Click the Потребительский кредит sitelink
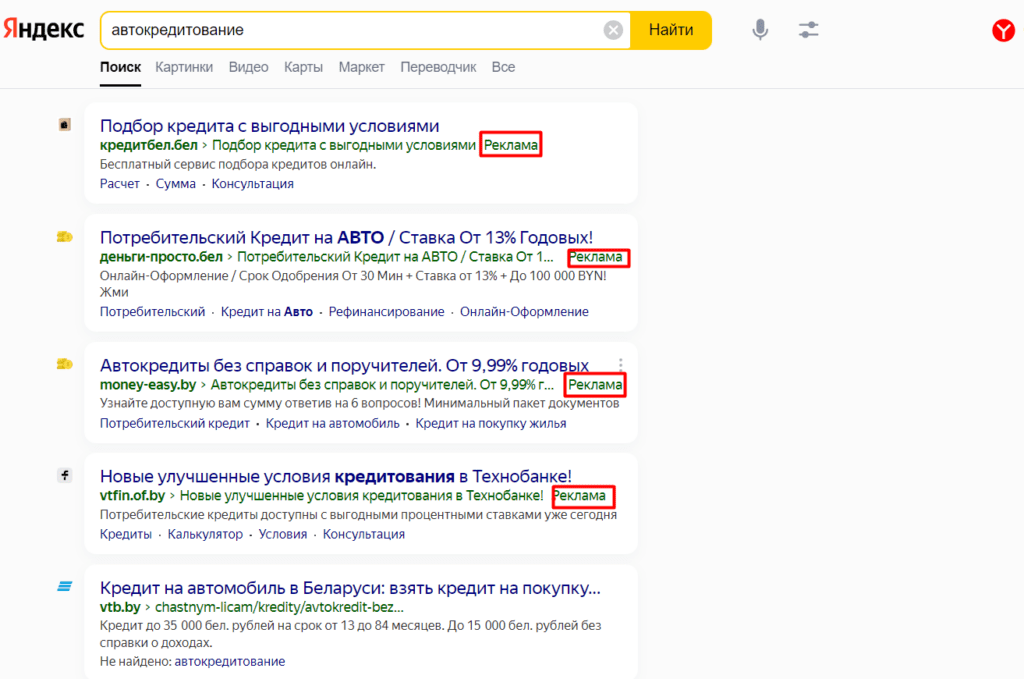The height and width of the screenshot is (679, 1024). (x=174, y=423)
